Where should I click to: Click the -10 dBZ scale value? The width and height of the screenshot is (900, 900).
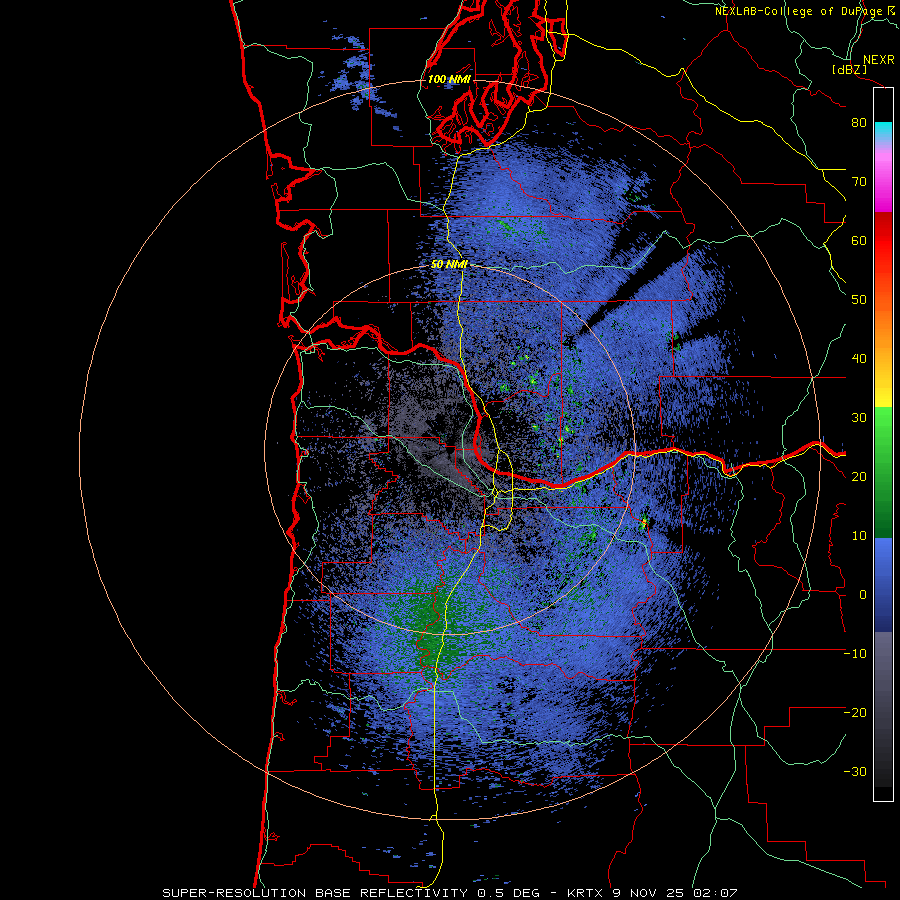[x=855, y=654]
